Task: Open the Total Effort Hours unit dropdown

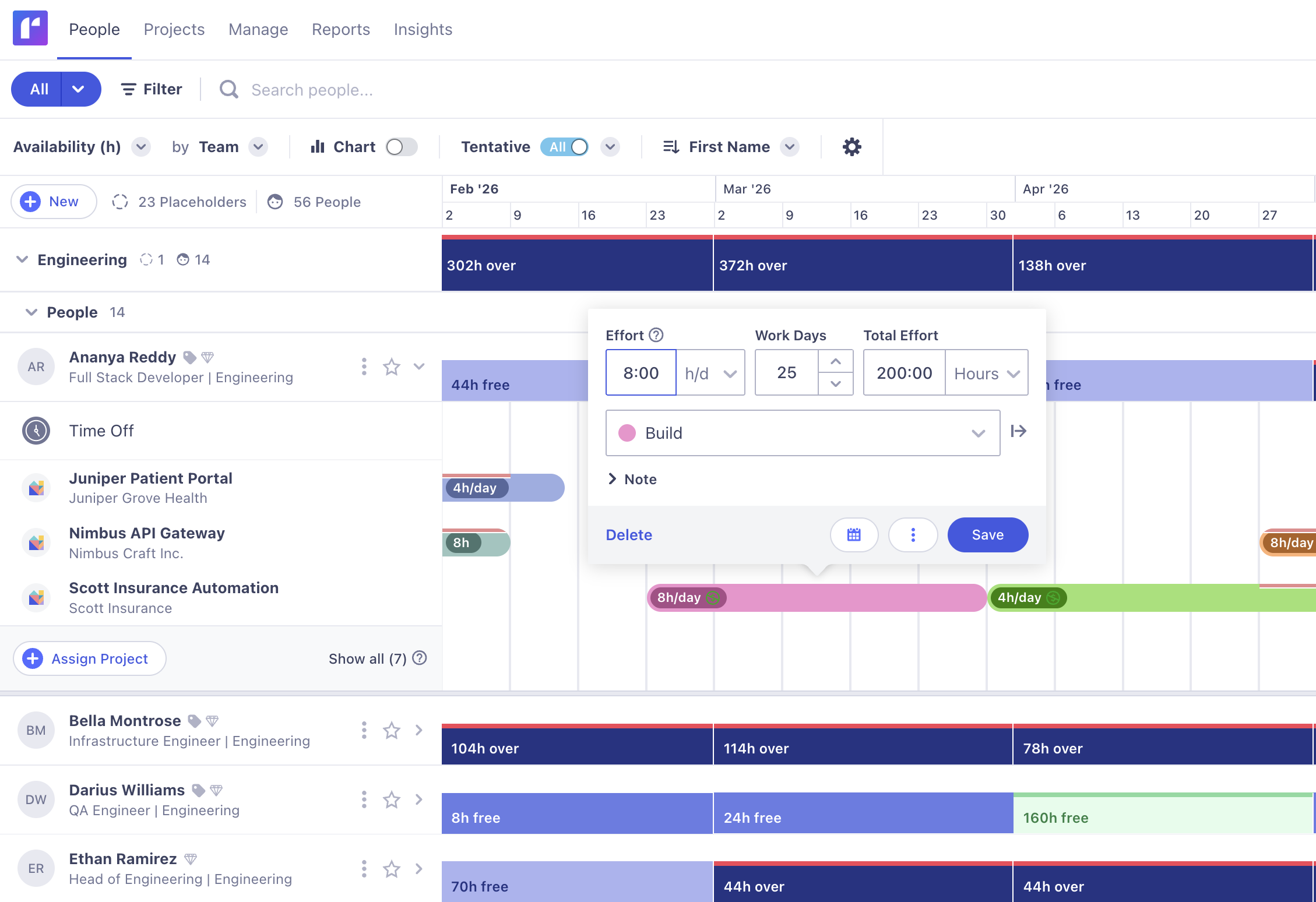Action: tap(986, 373)
